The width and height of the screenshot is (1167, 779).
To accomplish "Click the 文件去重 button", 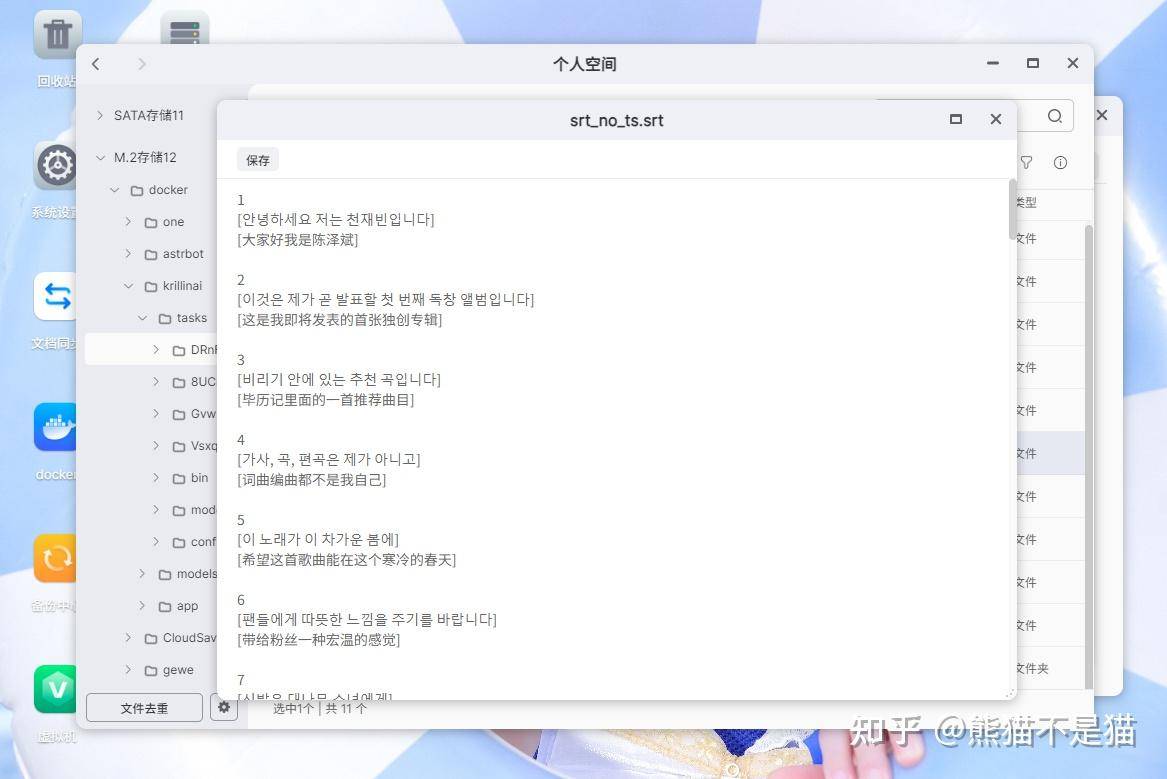I will click(x=144, y=708).
